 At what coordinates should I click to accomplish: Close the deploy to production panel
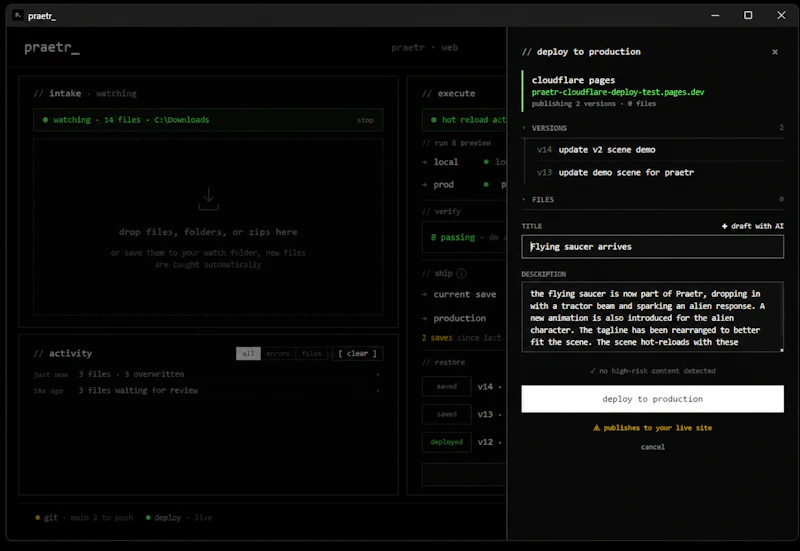774,52
